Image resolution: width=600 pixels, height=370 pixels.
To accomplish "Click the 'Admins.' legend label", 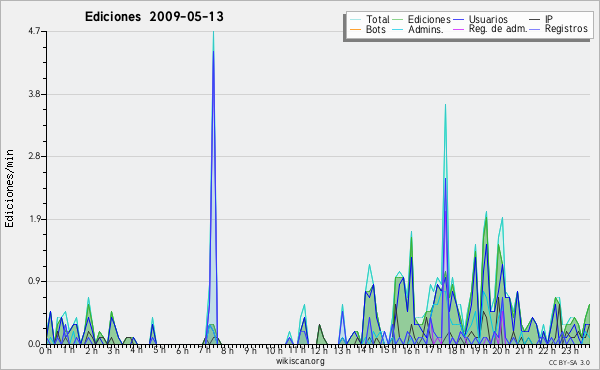I will coord(426,29).
